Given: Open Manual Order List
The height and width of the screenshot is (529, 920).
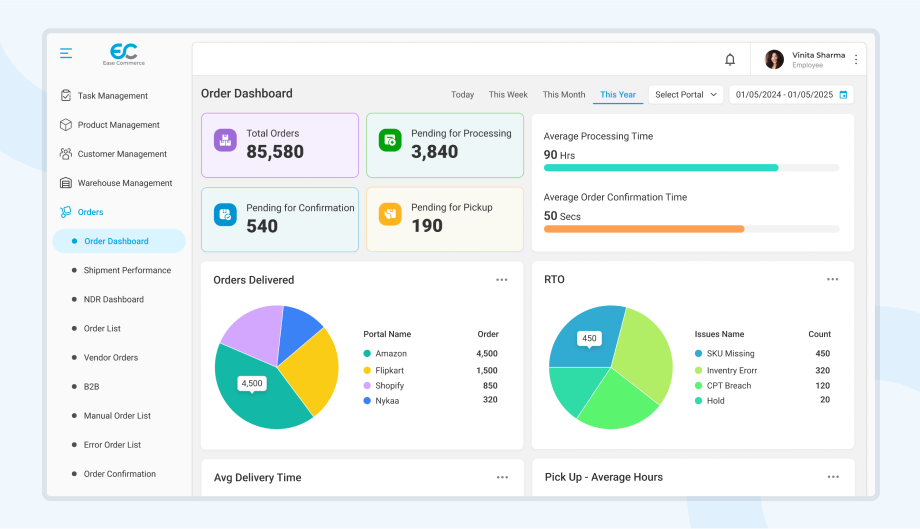Looking at the screenshot, I should tap(117, 415).
